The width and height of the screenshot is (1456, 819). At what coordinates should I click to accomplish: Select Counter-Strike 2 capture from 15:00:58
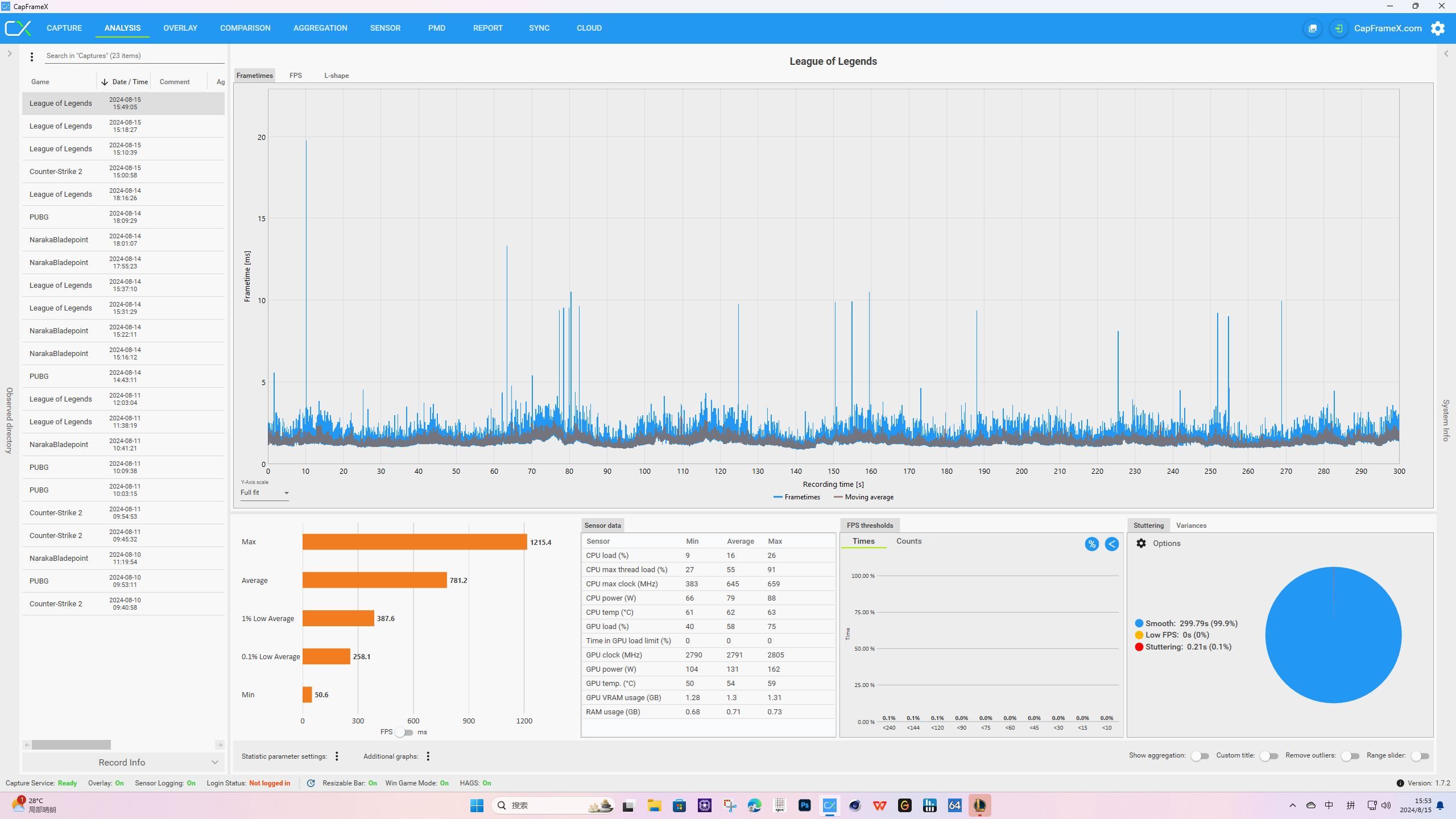(x=123, y=171)
